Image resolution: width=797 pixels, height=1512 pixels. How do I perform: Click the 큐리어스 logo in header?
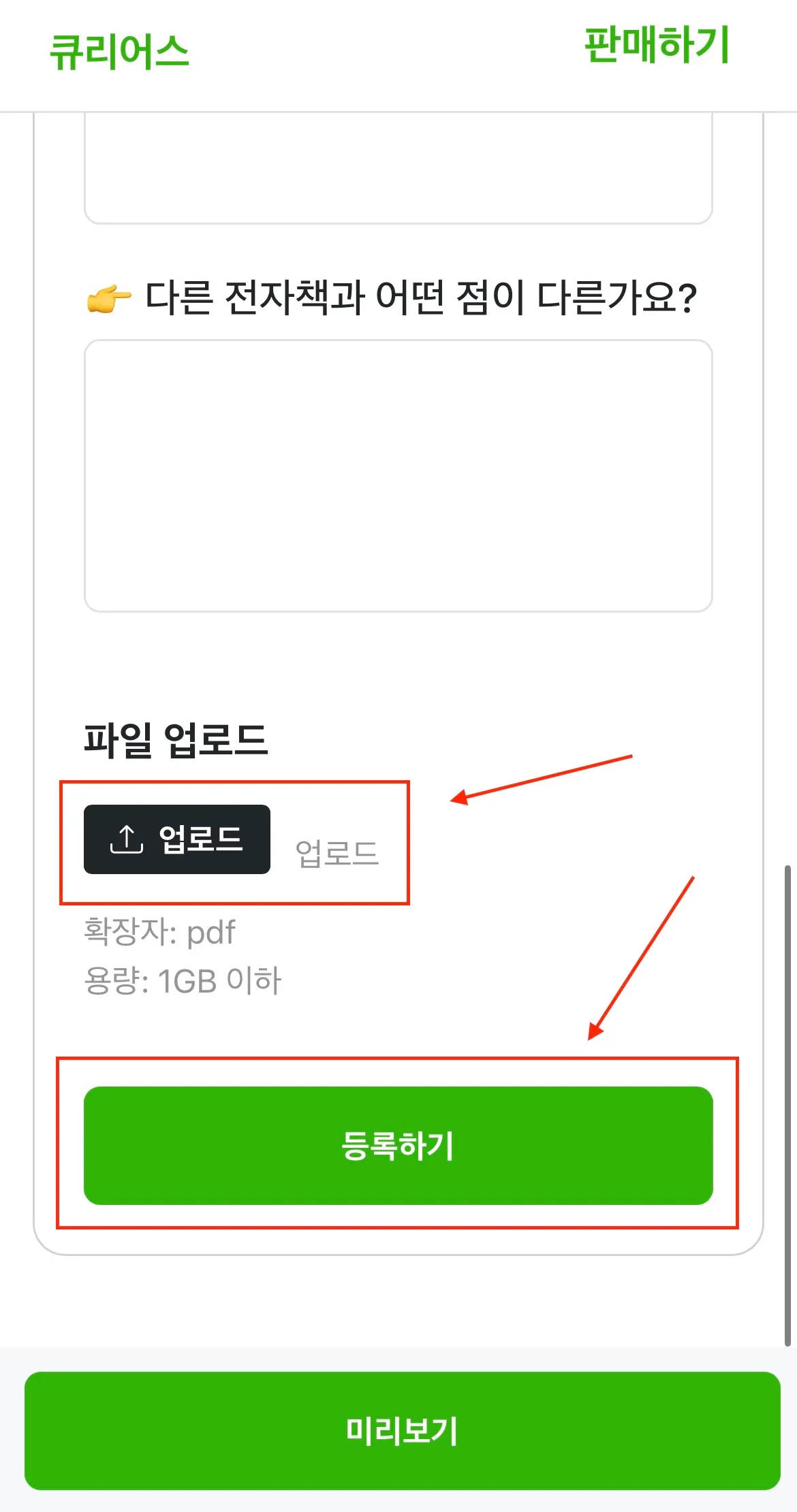[x=119, y=52]
